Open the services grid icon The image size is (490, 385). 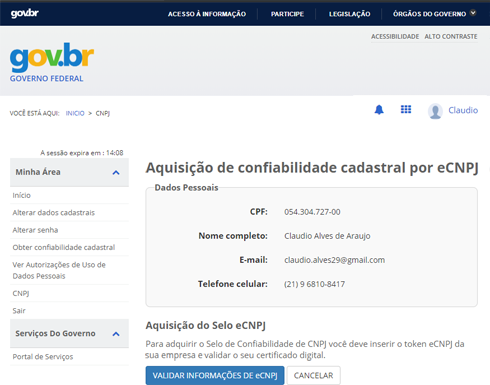(x=406, y=109)
